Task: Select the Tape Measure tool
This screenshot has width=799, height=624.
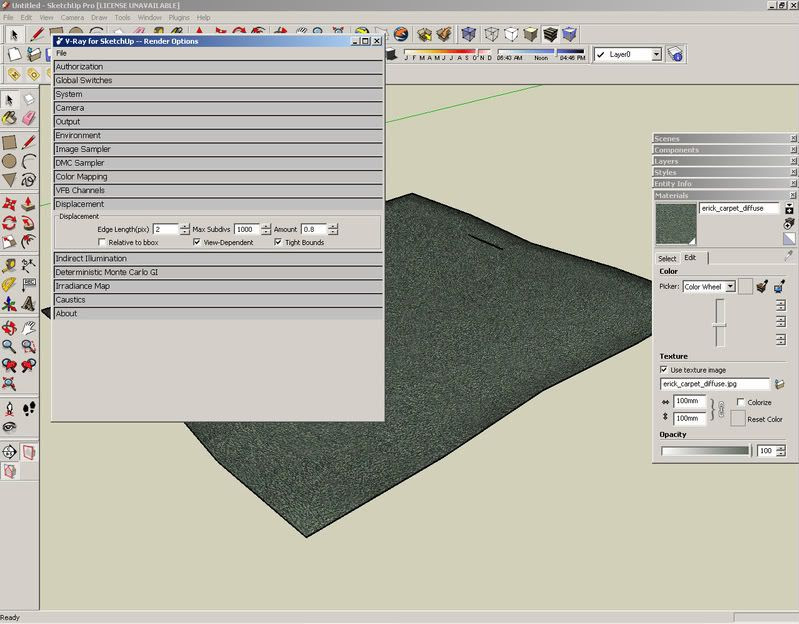Action: [x=9, y=265]
